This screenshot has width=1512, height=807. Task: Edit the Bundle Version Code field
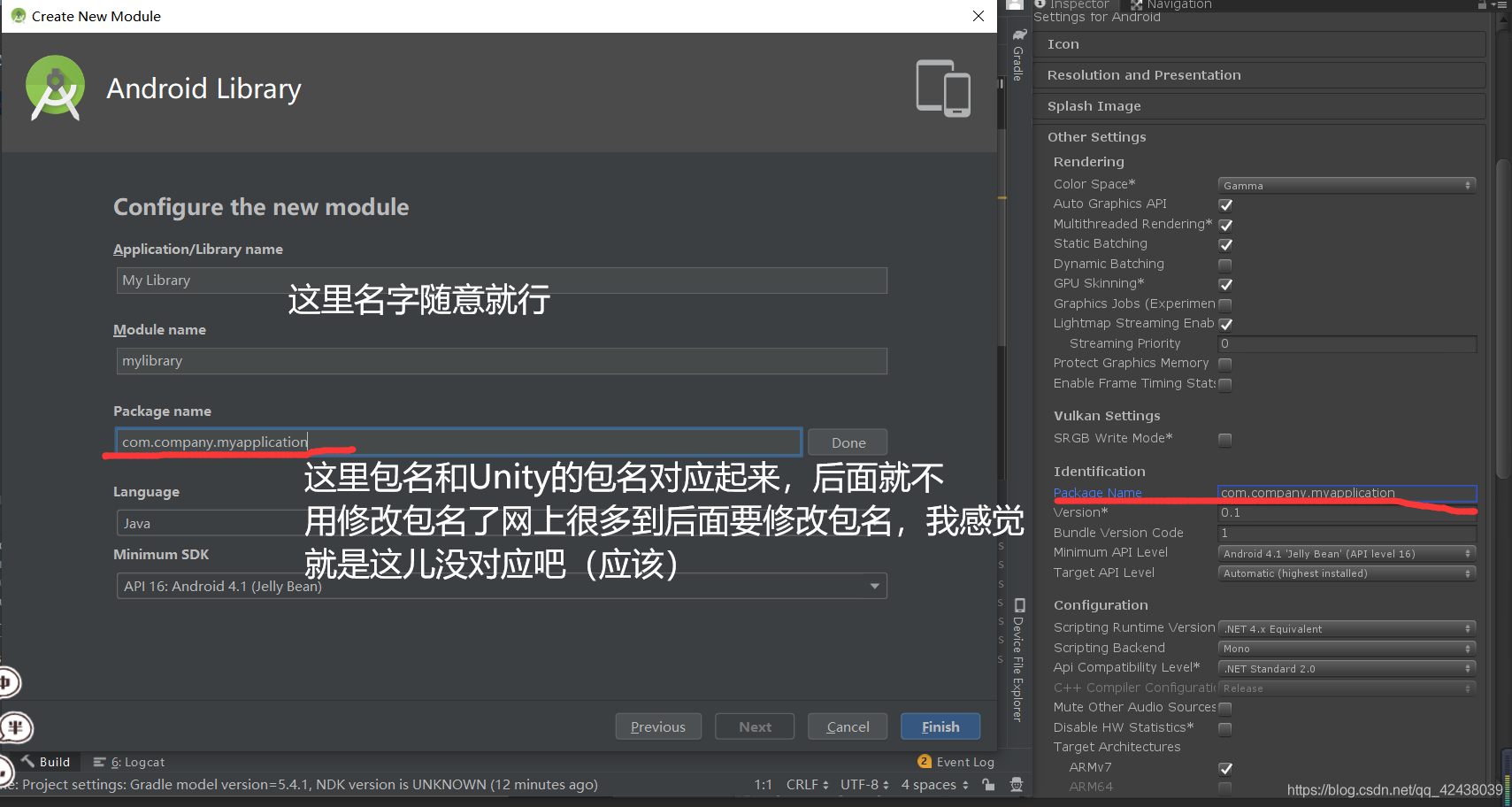point(1347,533)
